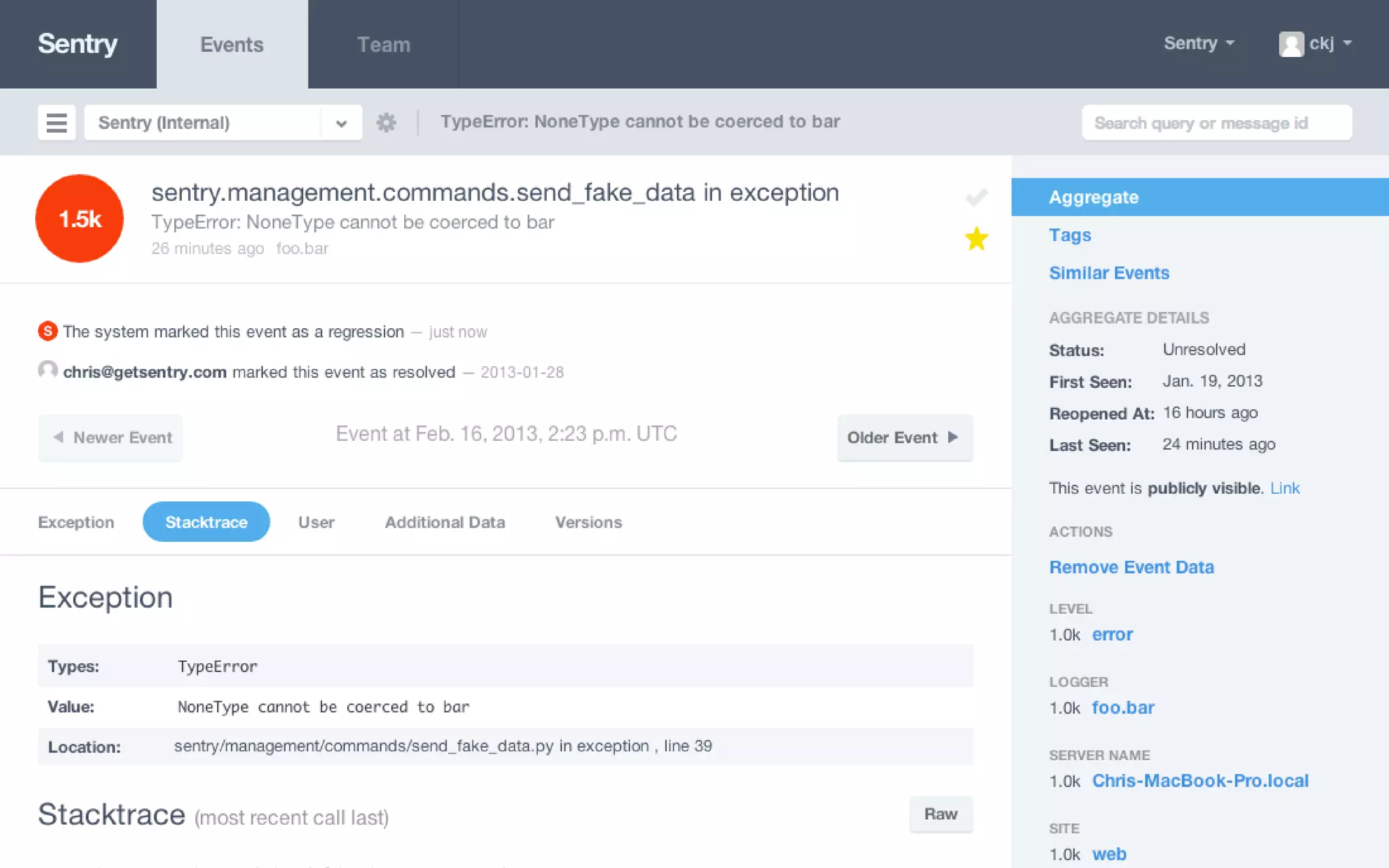
Task: Open the Sentry team dropdown in header
Action: point(1198,43)
